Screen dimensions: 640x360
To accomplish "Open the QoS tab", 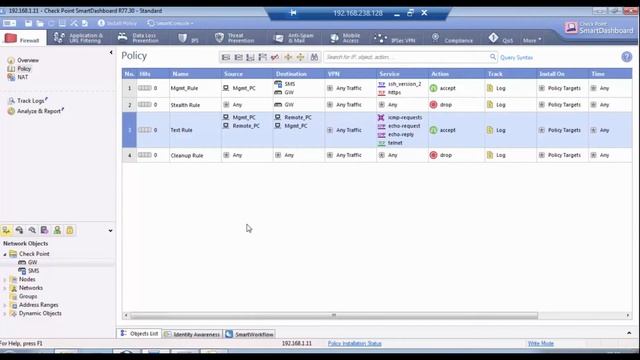I will pos(501,38).
